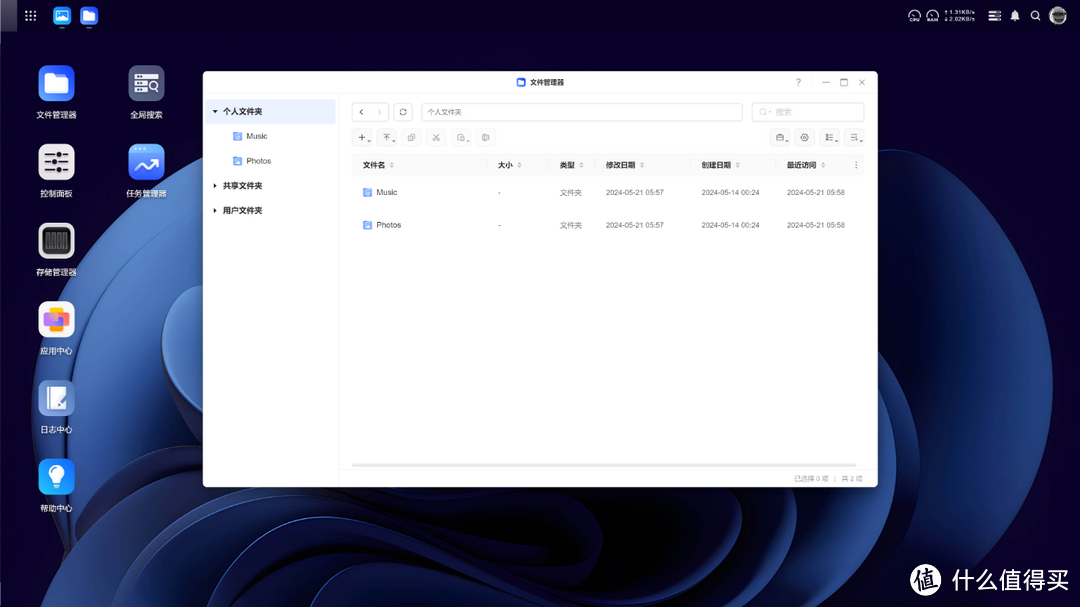Screen dimensions: 1080x607
Task: Sort by 修改日期 column header
Action: point(620,165)
